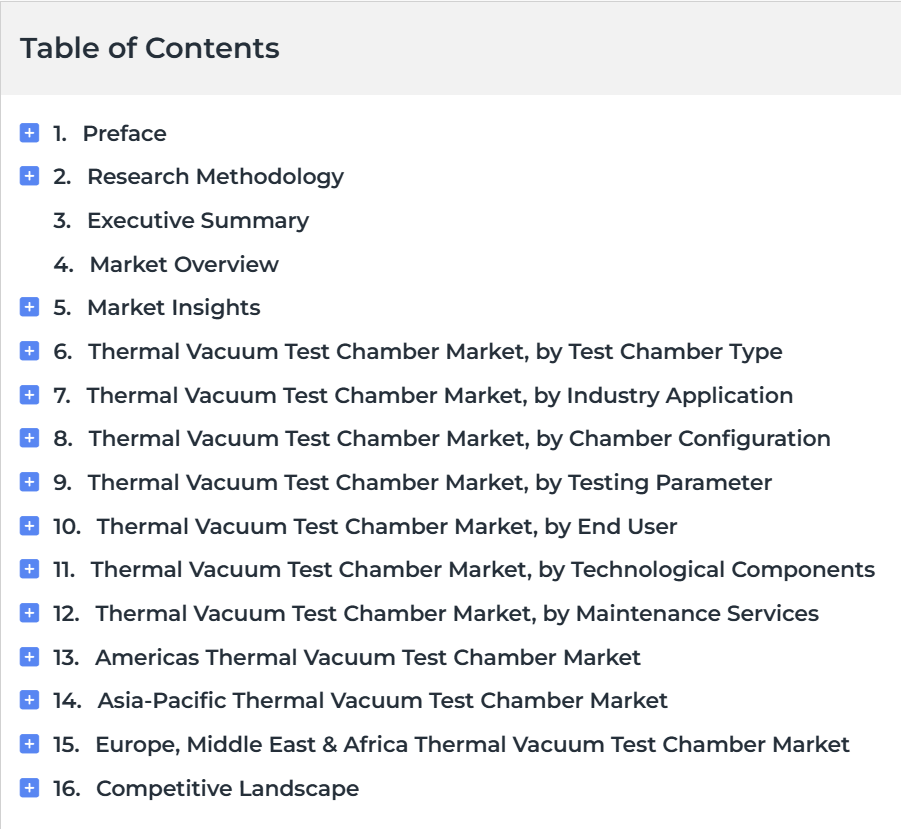Image resolution: width=901 pixels, height=829 pixels.
Task: Open the plus icon for Industry Application
Action: click(29, 395)
